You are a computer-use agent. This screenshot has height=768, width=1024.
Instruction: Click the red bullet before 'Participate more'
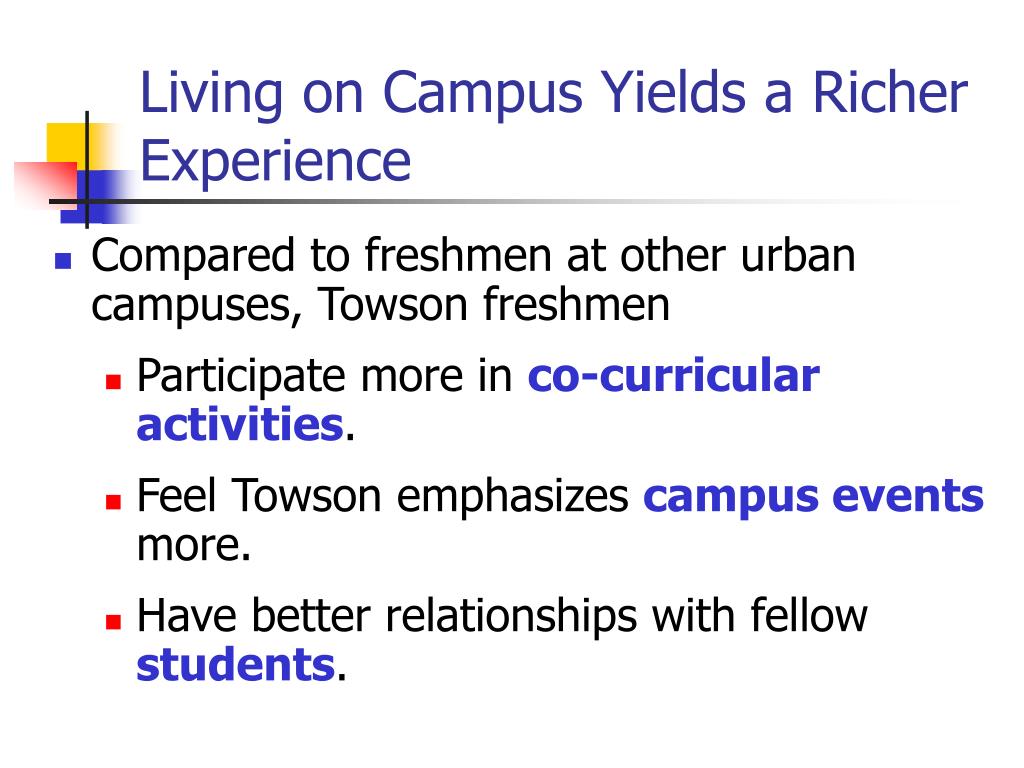point(114,381)
